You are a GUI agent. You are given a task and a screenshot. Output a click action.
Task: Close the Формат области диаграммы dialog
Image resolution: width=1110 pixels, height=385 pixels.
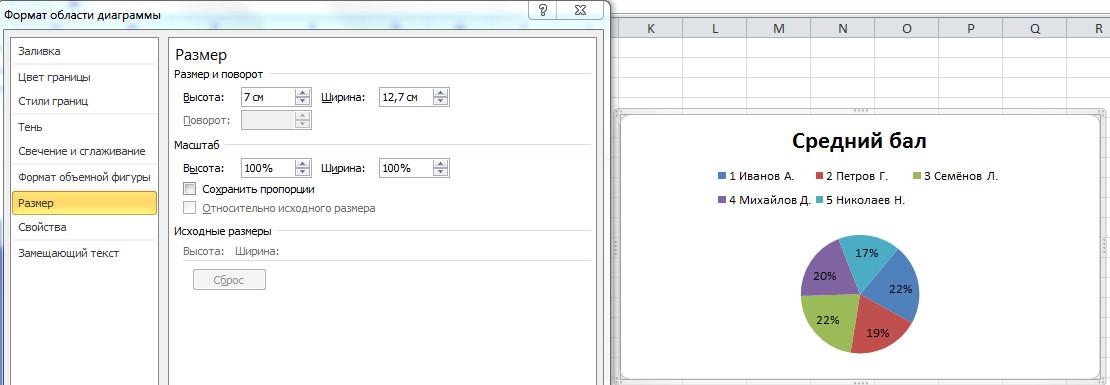point(581,10)
